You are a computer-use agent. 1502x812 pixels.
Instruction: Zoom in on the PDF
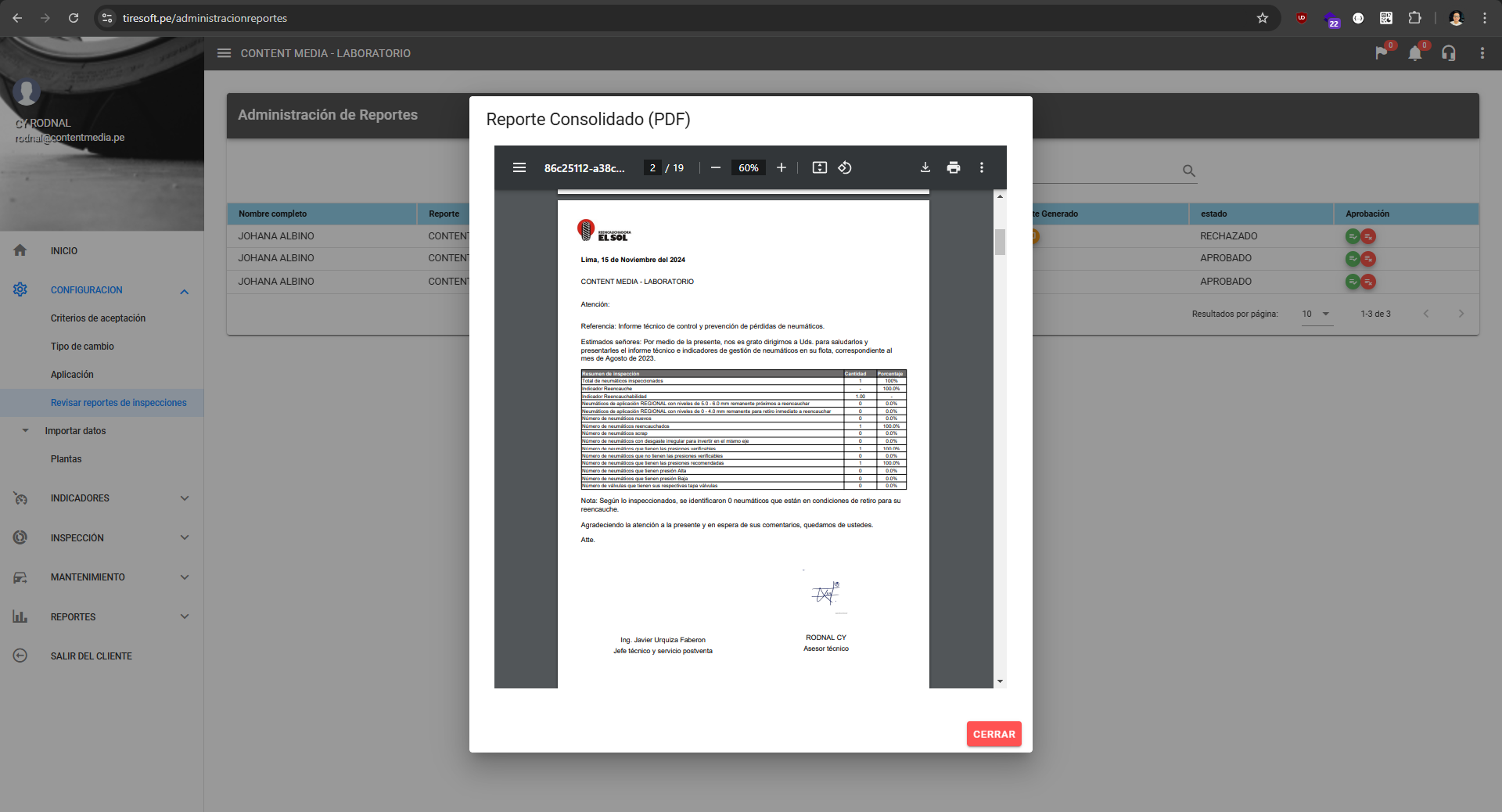coord(781,167)
